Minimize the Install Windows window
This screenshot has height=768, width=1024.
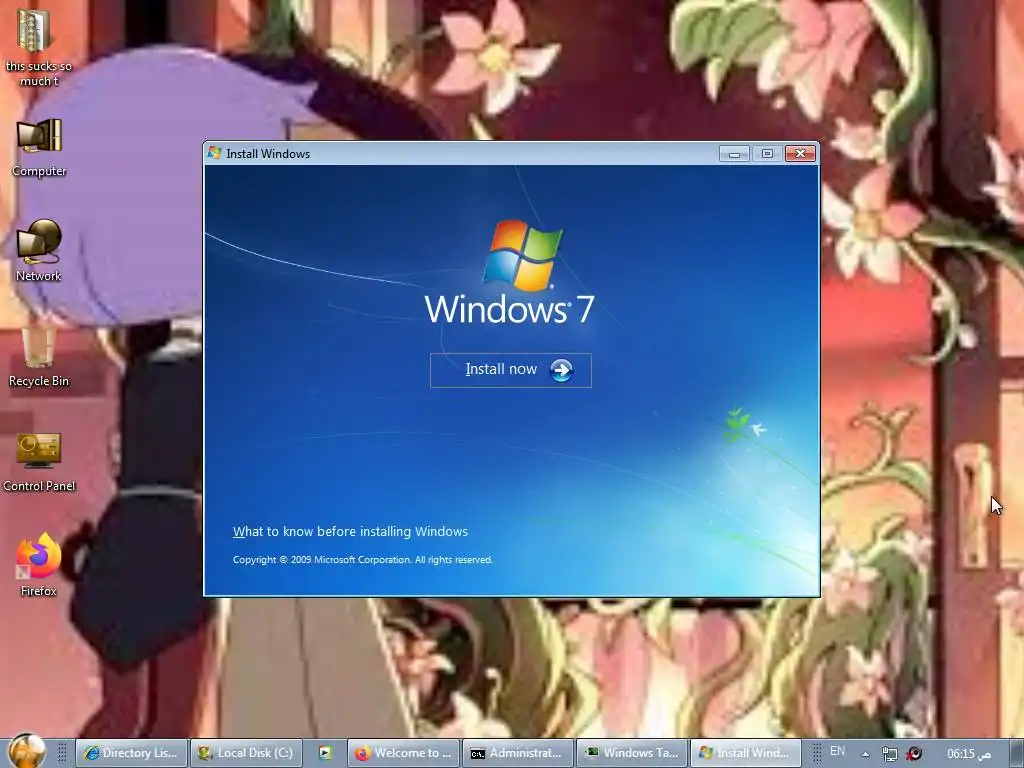pyautogui.click(x=734, y=153)
